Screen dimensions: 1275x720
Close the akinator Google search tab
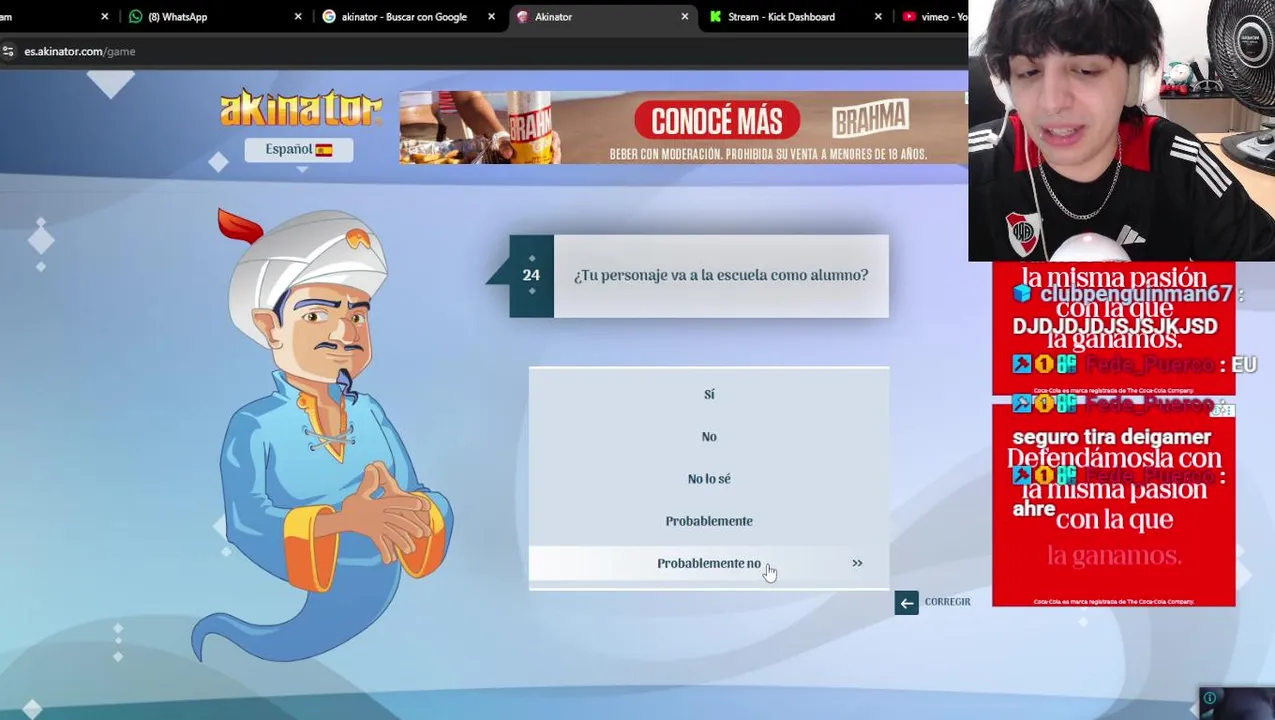coord(491,17)
